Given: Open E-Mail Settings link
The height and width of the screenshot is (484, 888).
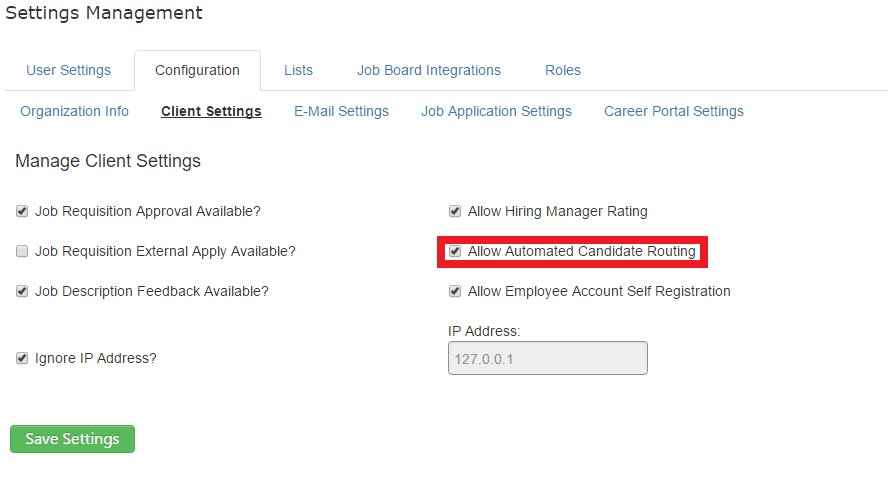Looking at the screenshot, I should (341, 111).
